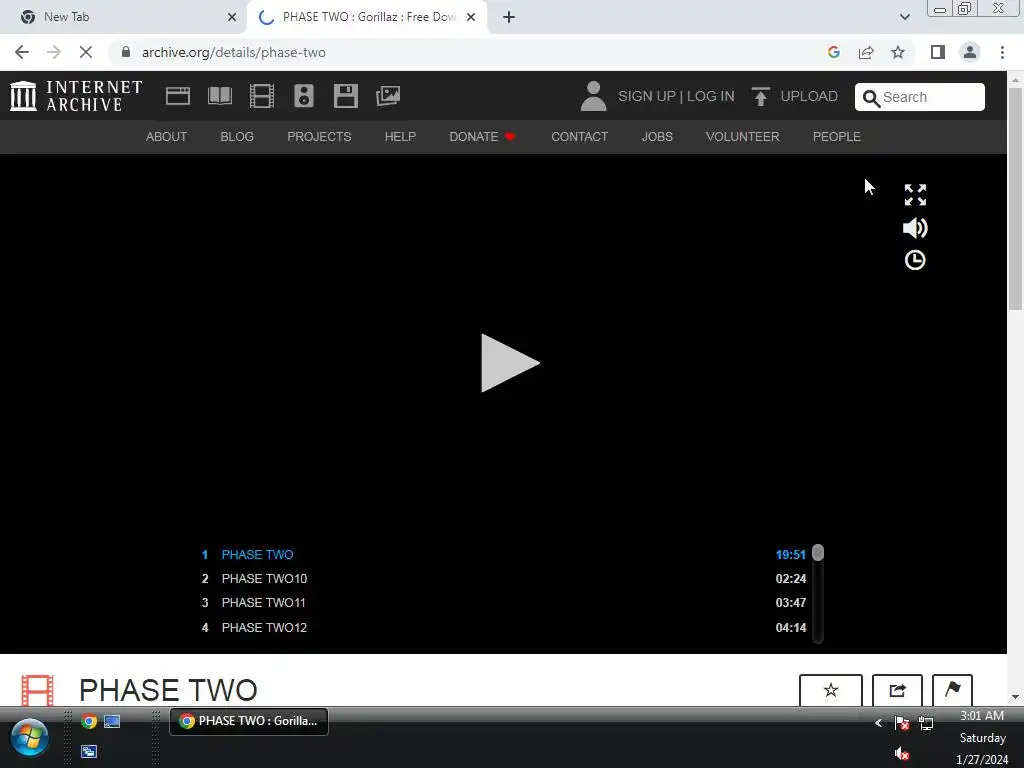Open the Texts book icon
The image size is (1024, 768).
(219, 96)
